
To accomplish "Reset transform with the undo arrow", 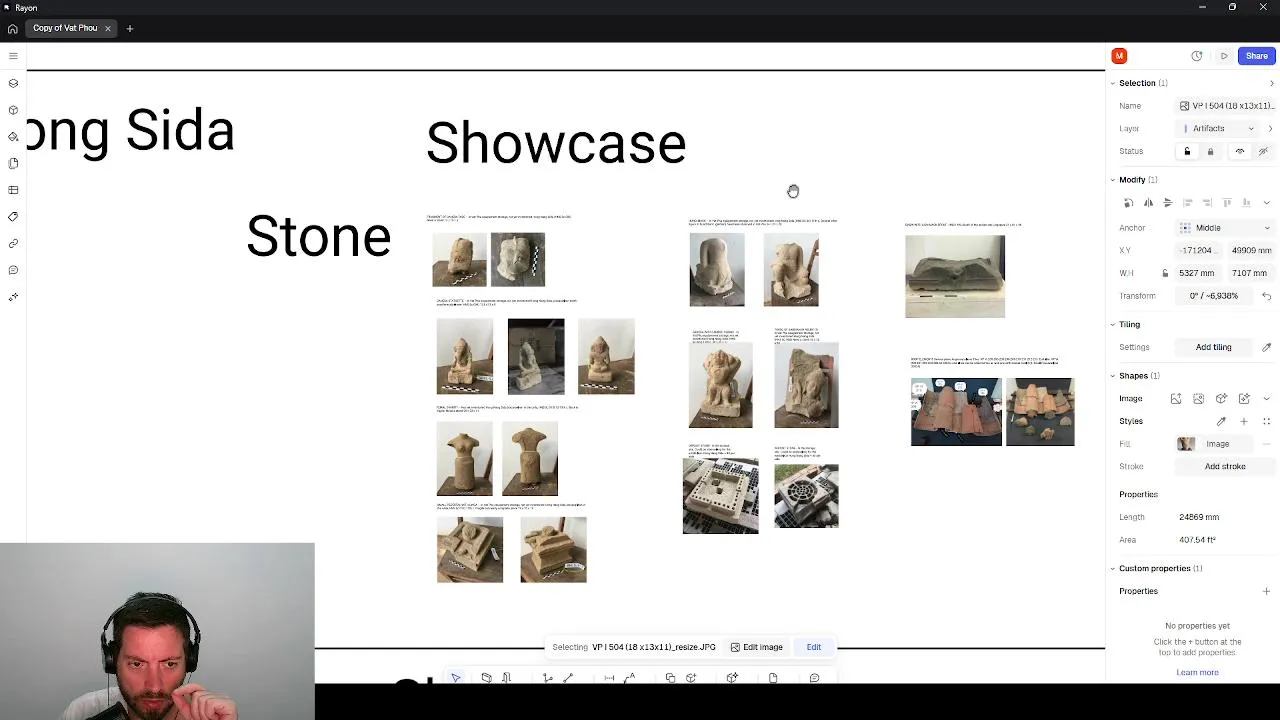I will tap(1266, 296).
